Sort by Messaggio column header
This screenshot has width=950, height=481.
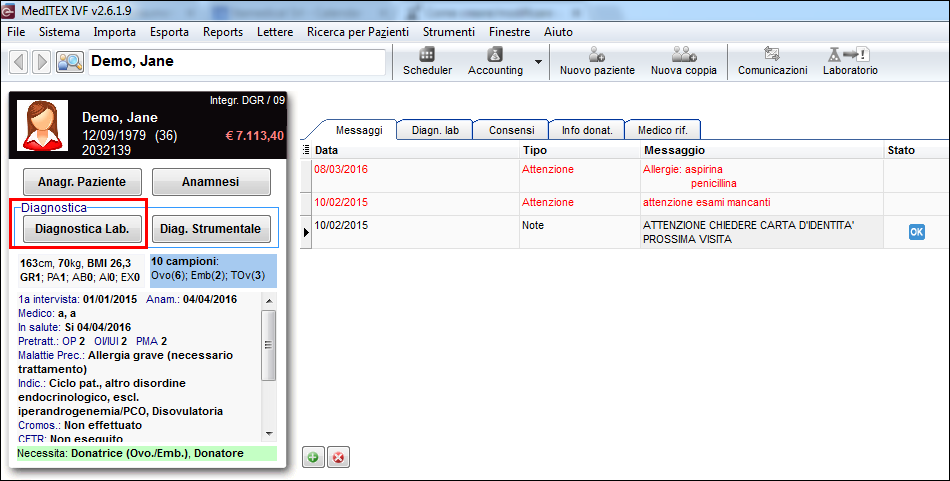[762, 150]
